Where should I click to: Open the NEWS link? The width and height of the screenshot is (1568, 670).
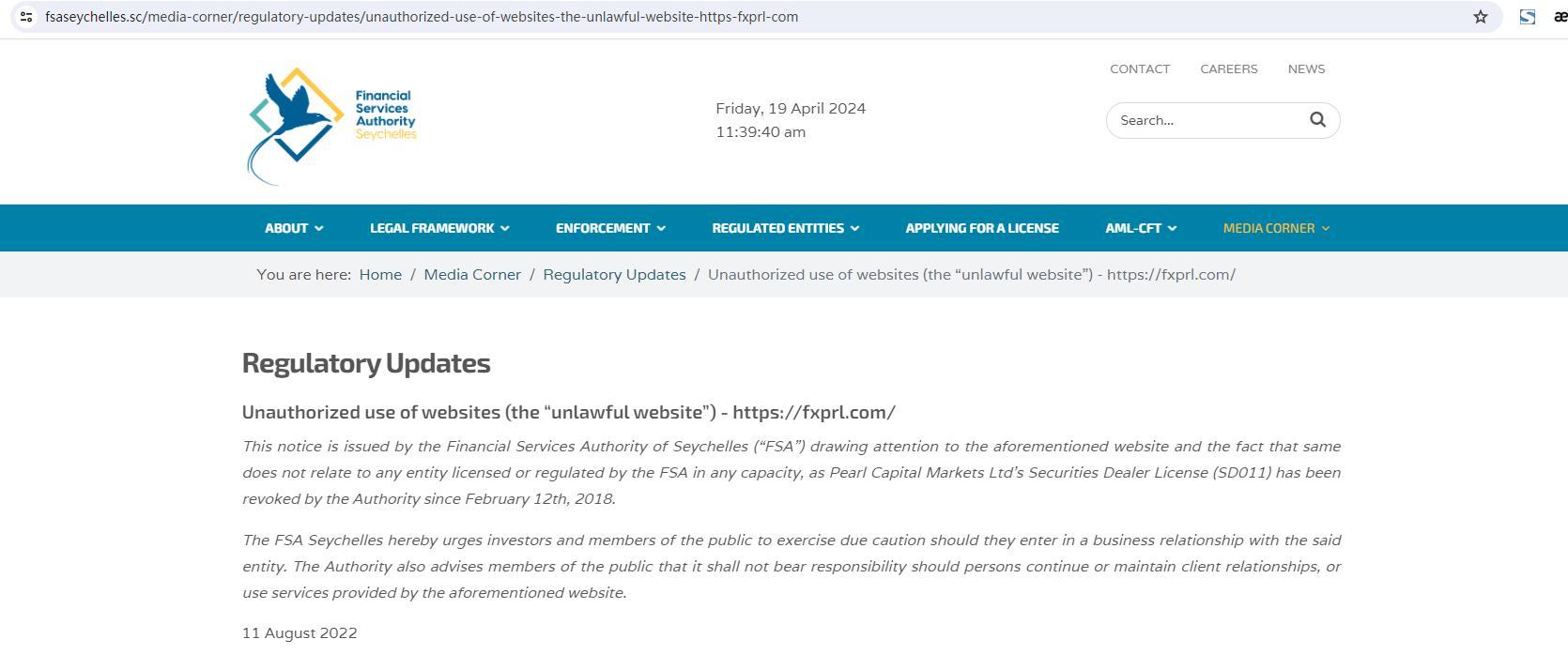pos(1306,69)
